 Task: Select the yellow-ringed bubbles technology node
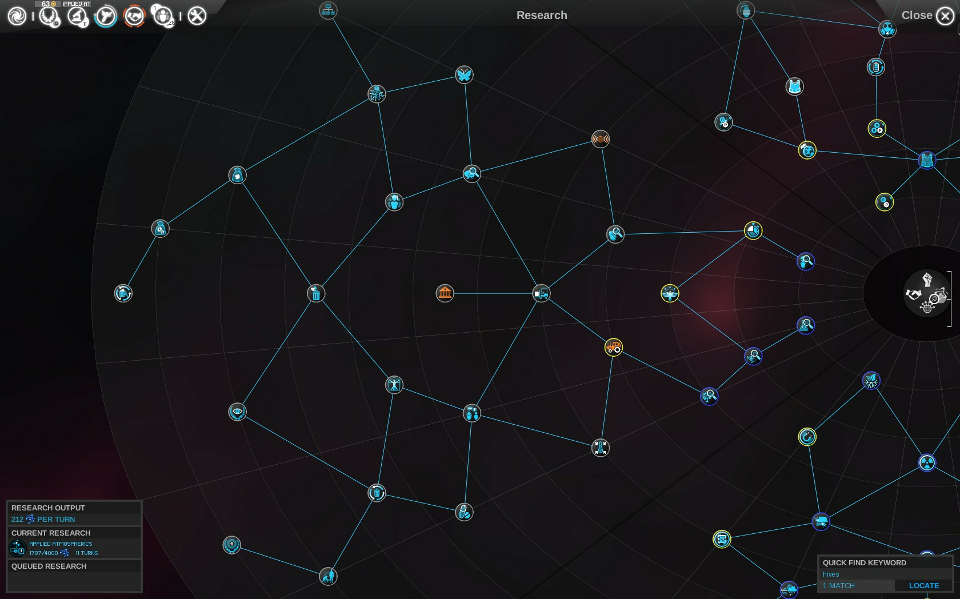click(885, 202)
